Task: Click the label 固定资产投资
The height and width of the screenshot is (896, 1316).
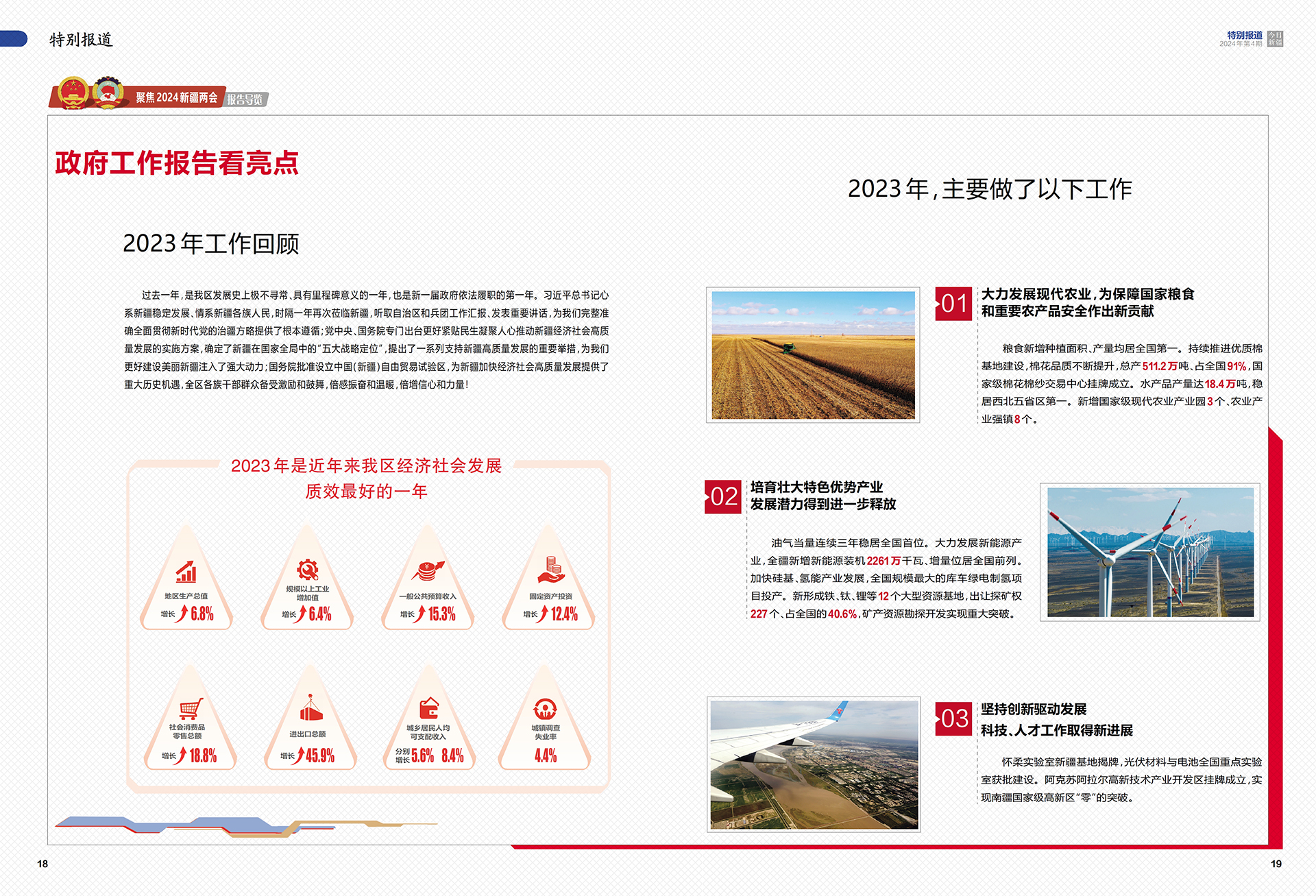Action: tap(550, 596)
